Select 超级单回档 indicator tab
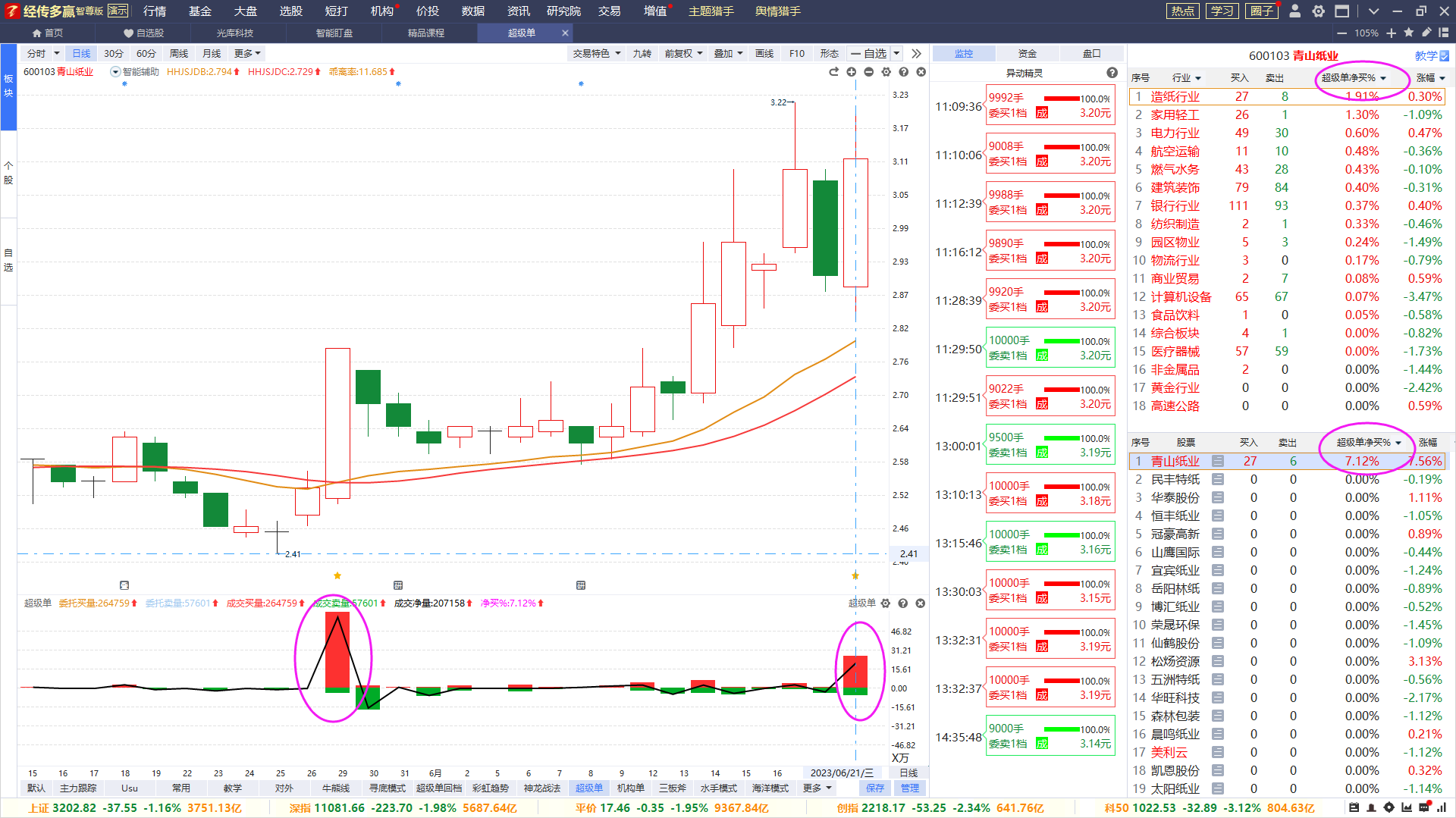This screenshot has height=818, width=1456. (439, 788)
